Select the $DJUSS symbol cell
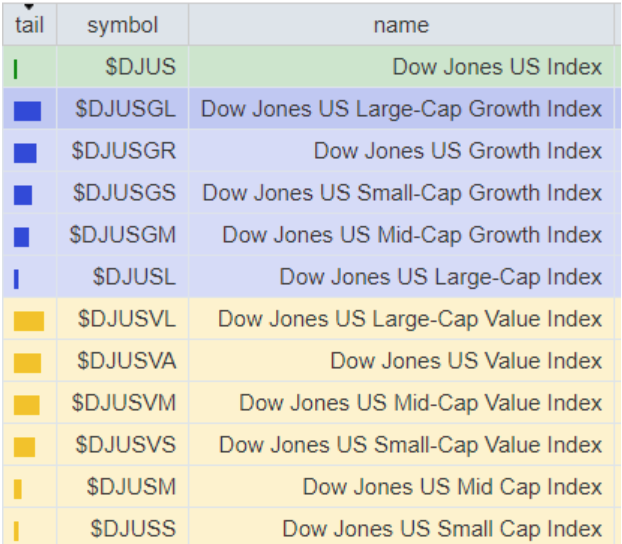This screenshot has width=622, height=544. [133, 529]
